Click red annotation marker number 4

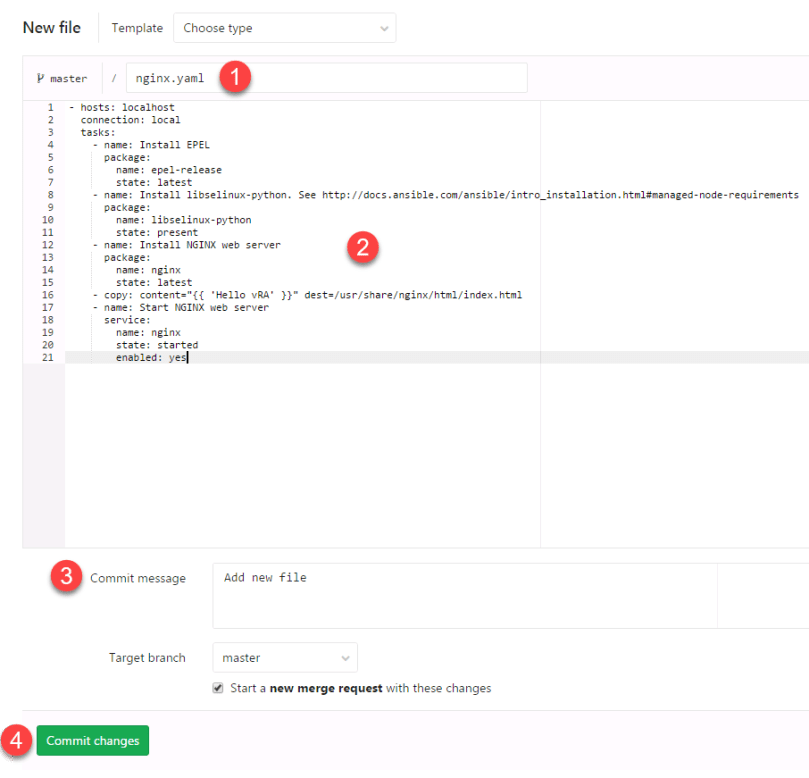coord(14,741)
